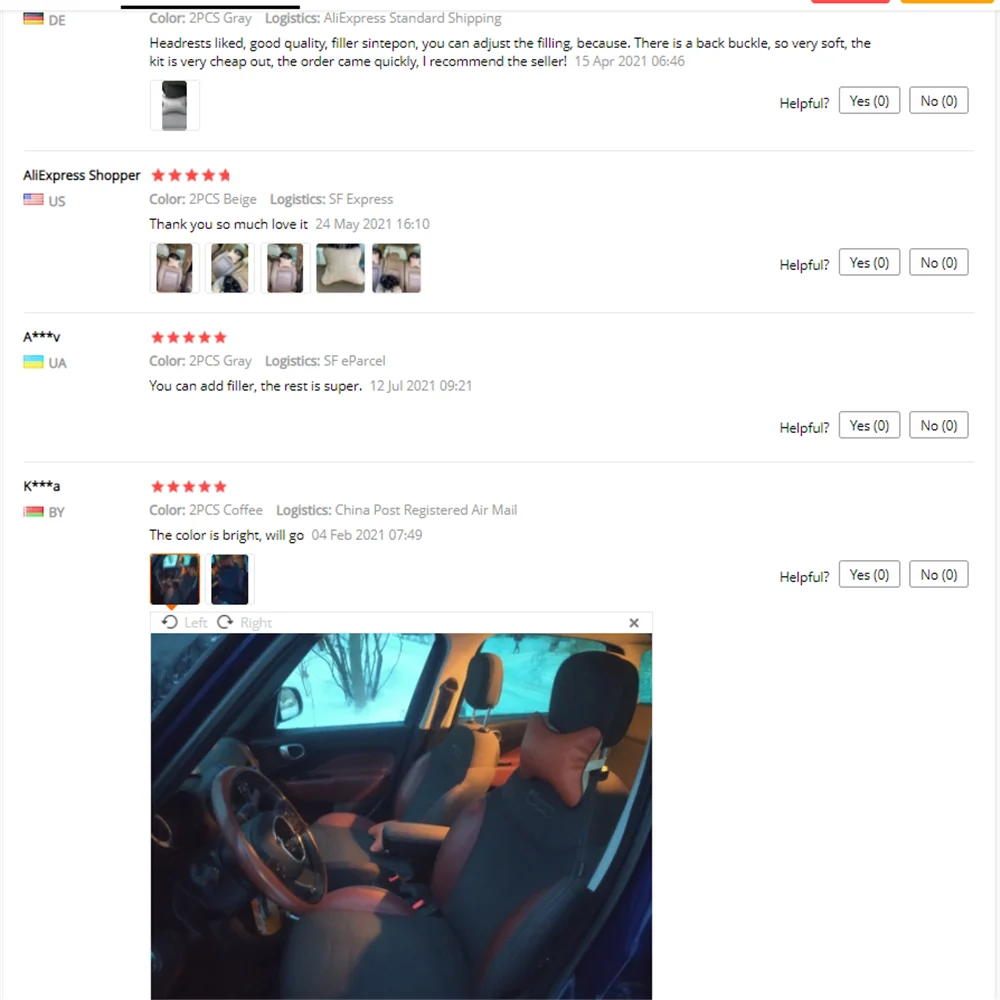Rotate the review photo right

244,622
